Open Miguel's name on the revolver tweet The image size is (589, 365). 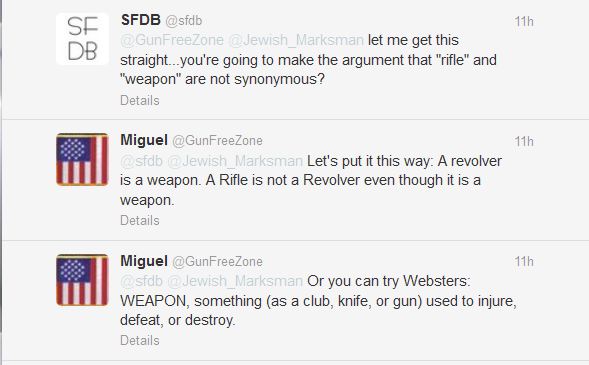[x=144, y=140]
